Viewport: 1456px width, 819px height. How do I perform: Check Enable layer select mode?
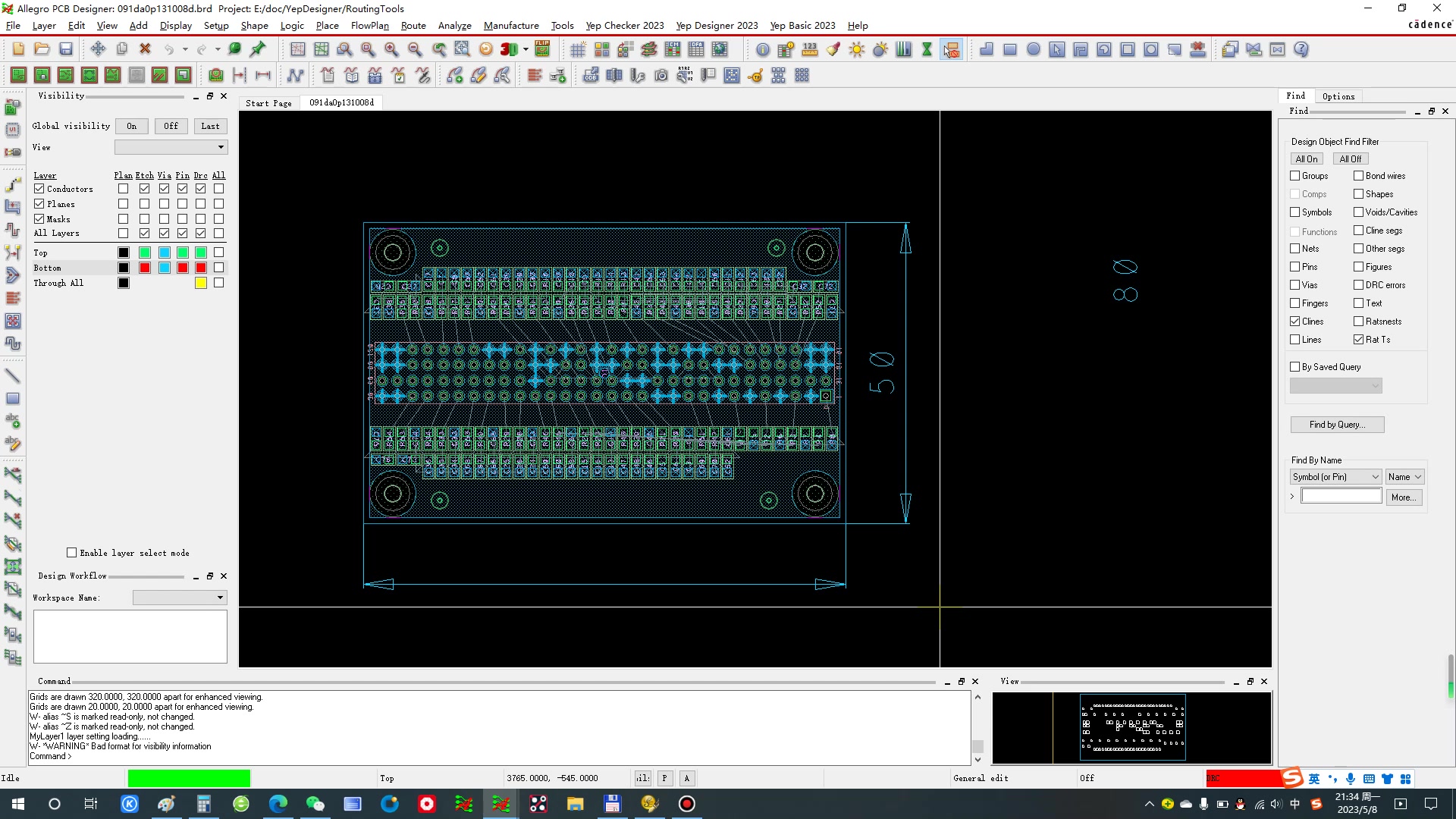tap(72, 553)
